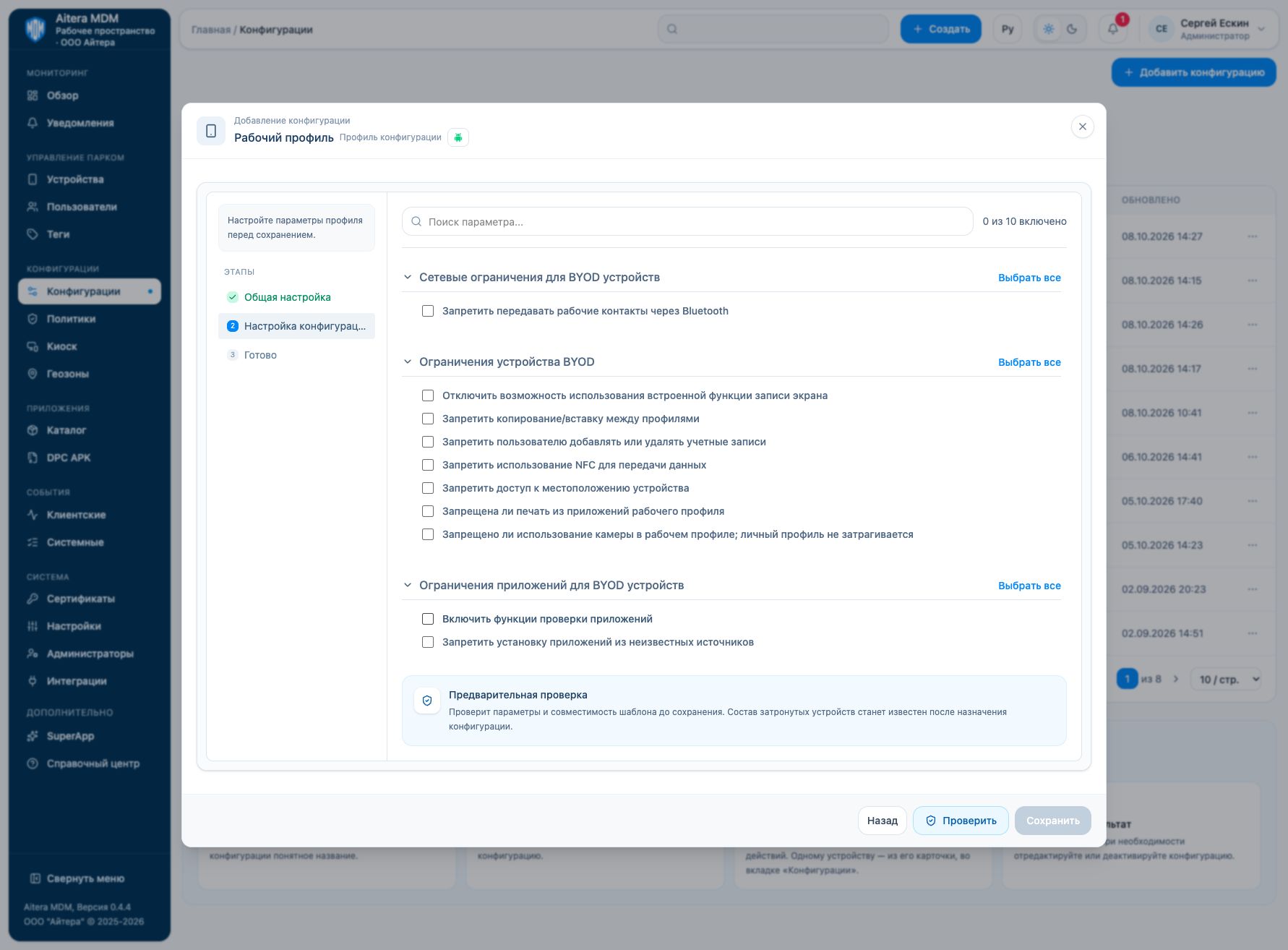Focus the Поиск параметра search field
The width and height of the screenshot is (1288, 950).
pyautogui.click(x=687, y=221)
